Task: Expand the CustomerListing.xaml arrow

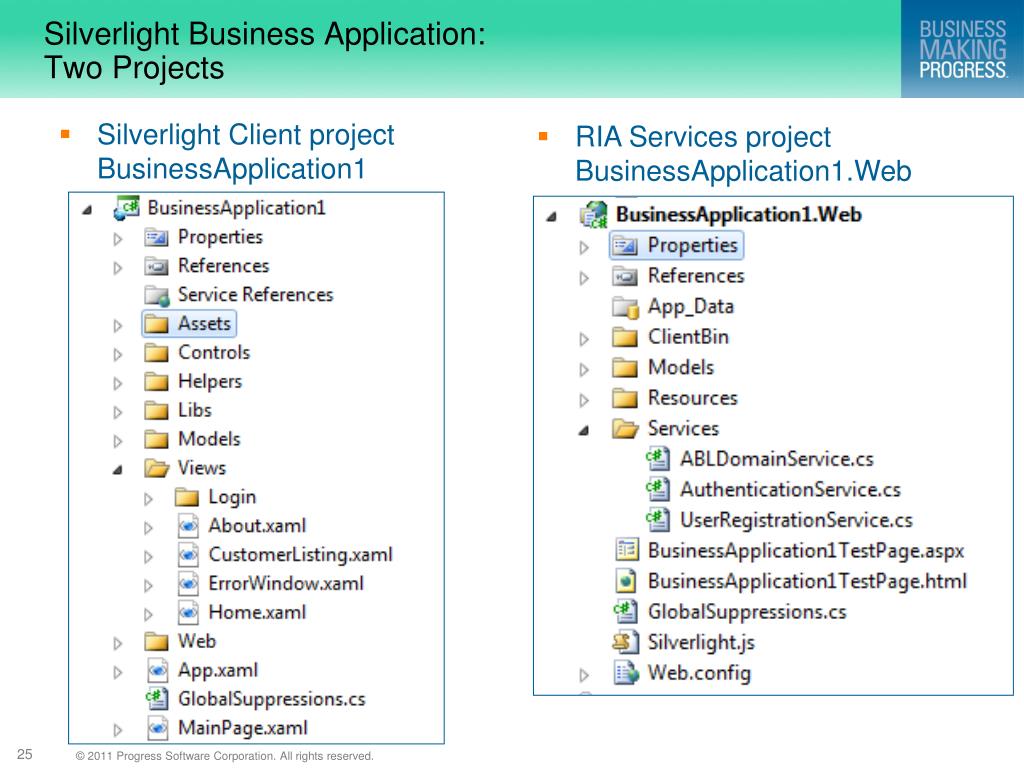Action: (148, 556)
